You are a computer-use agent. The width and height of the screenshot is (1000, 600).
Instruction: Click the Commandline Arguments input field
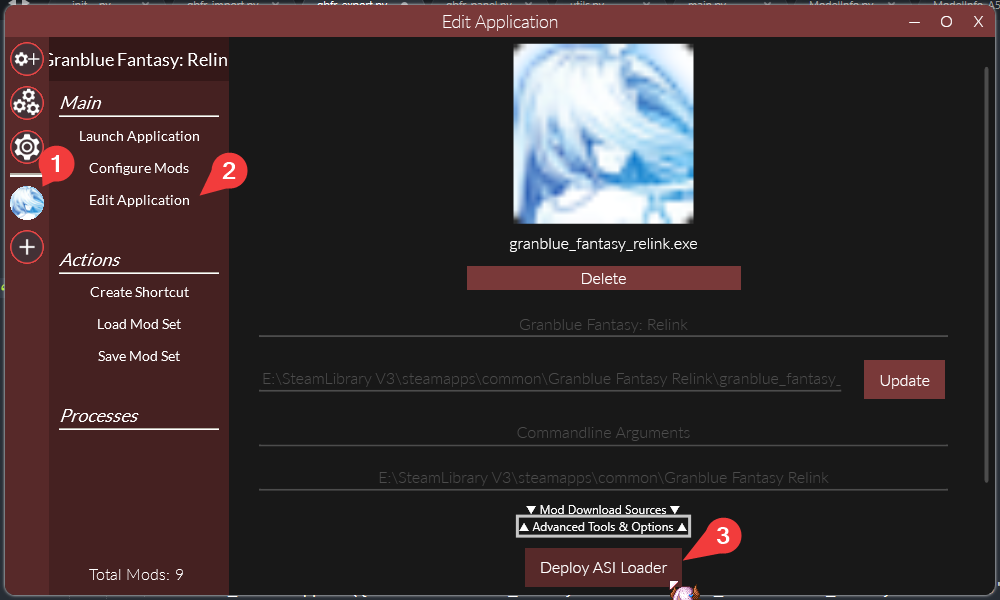click(603, 433)
